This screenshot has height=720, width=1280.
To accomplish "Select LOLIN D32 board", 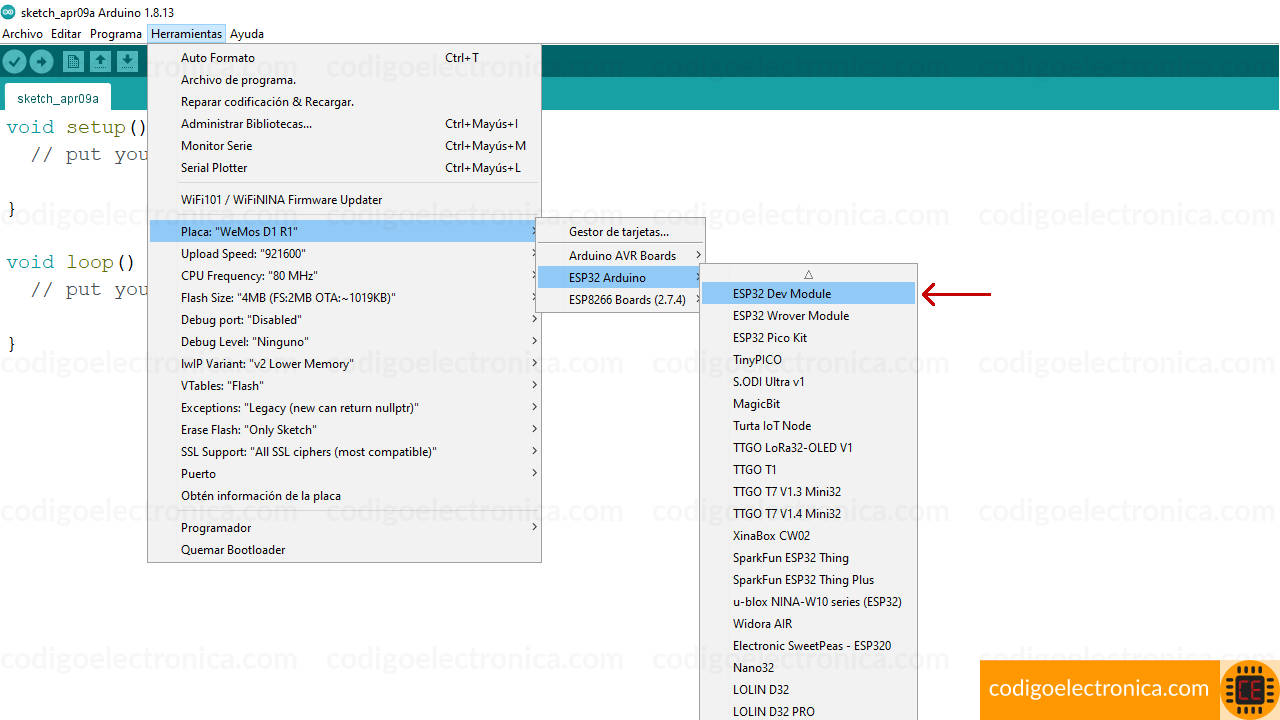I will coord(808,690).
